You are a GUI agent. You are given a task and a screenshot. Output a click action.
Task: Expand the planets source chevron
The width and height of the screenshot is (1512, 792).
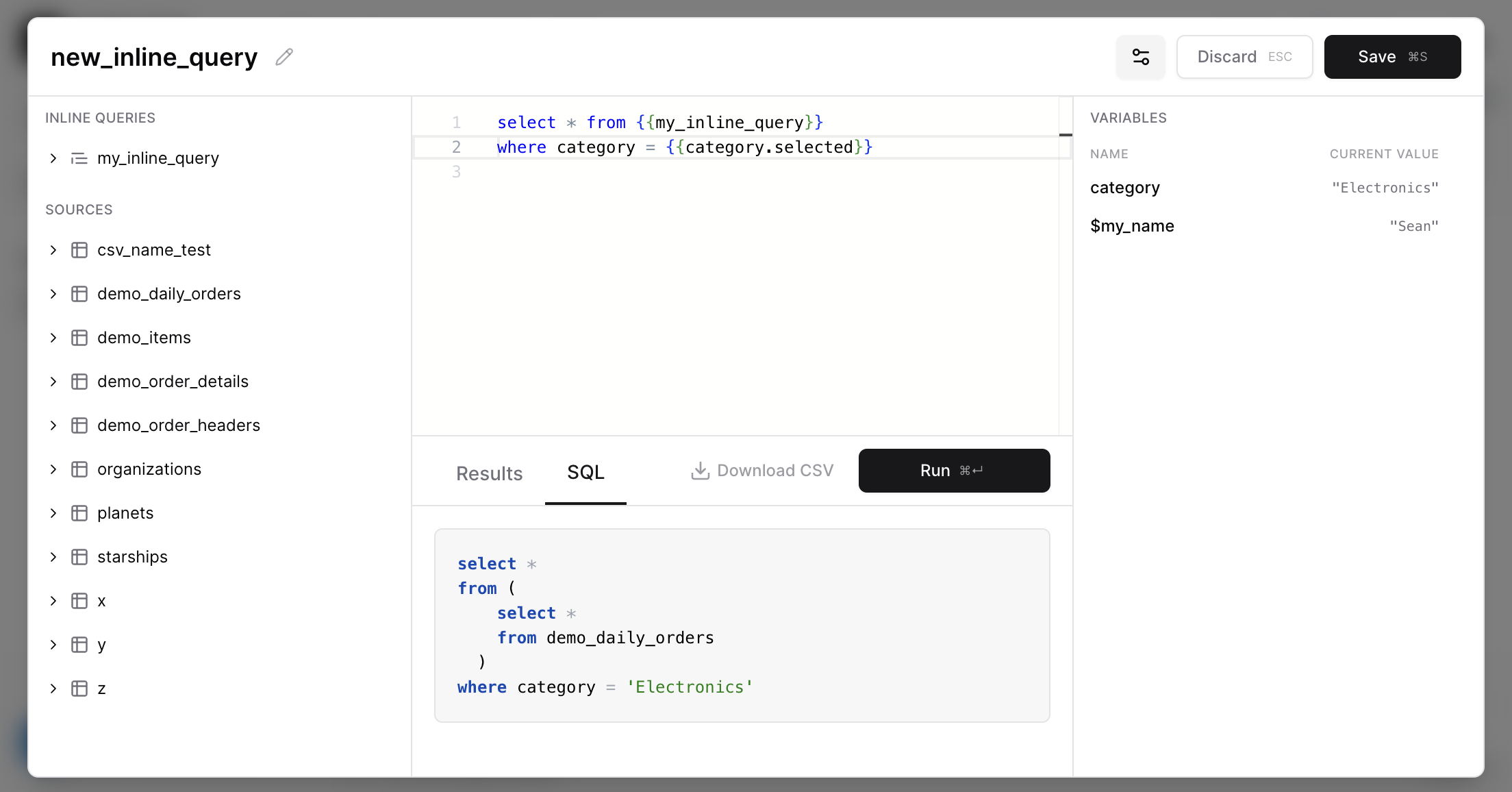53,513
